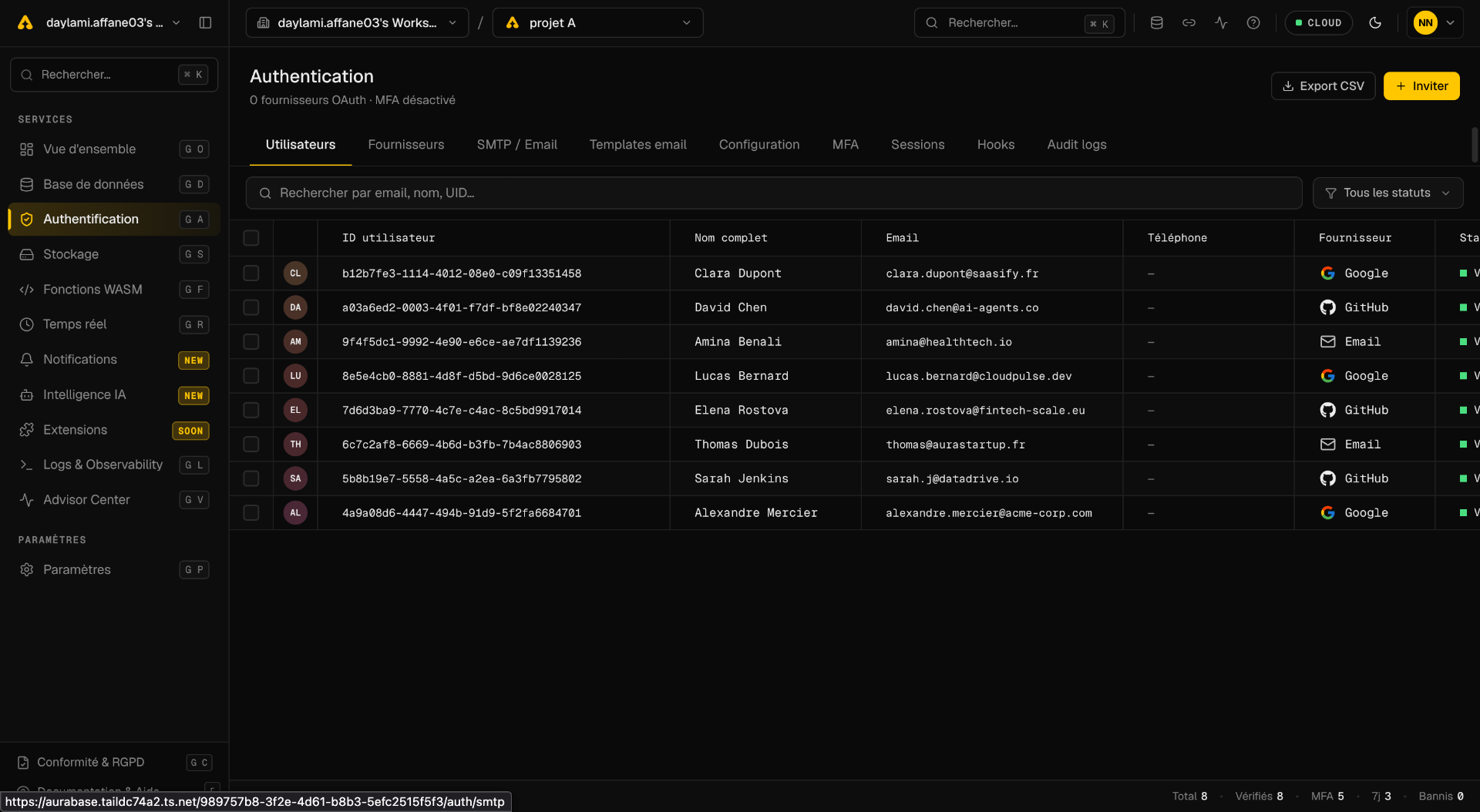Focus the top bar Rechercher field
This screenshot has width=1480, height=812.
pyautogui.click(x=1019, y=22)
